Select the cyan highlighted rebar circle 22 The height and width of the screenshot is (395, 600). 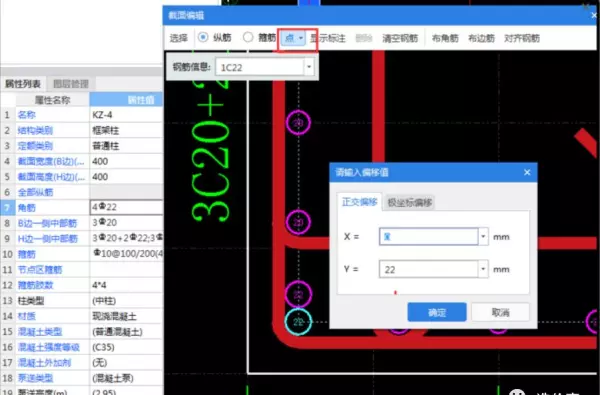point(298,322)
